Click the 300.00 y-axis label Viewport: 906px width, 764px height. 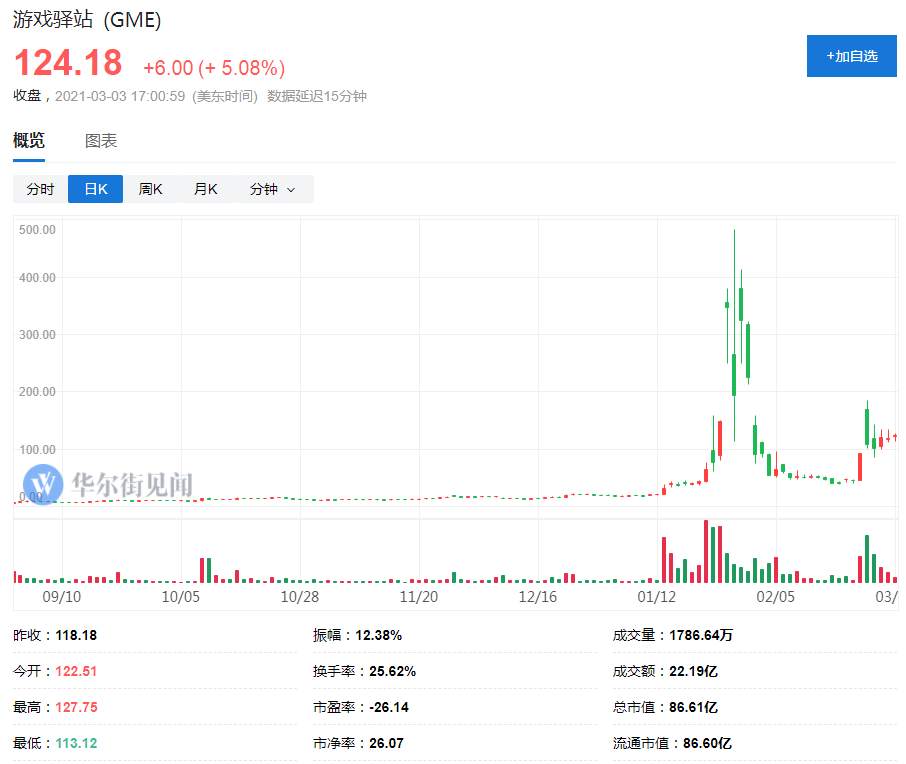pyautogui.click(x=37, y=335)
